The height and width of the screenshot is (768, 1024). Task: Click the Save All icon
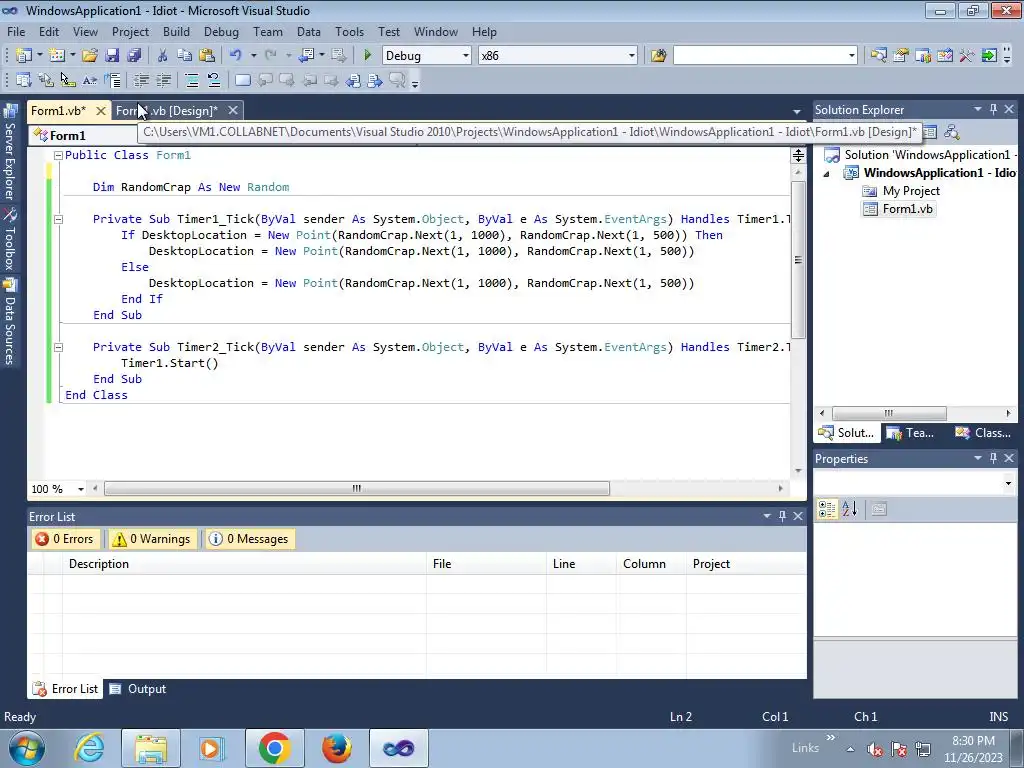tap(134, 56)
